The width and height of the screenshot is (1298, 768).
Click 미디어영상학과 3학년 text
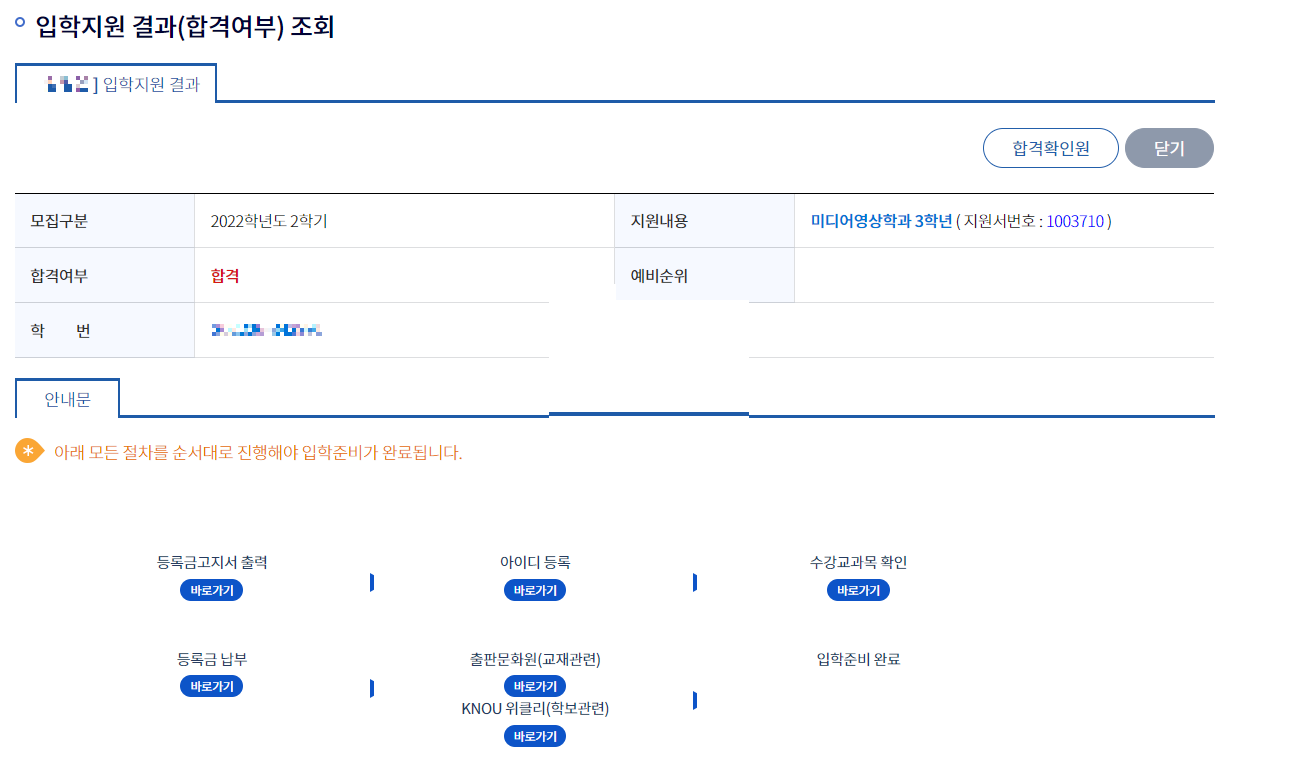(881, 221)
